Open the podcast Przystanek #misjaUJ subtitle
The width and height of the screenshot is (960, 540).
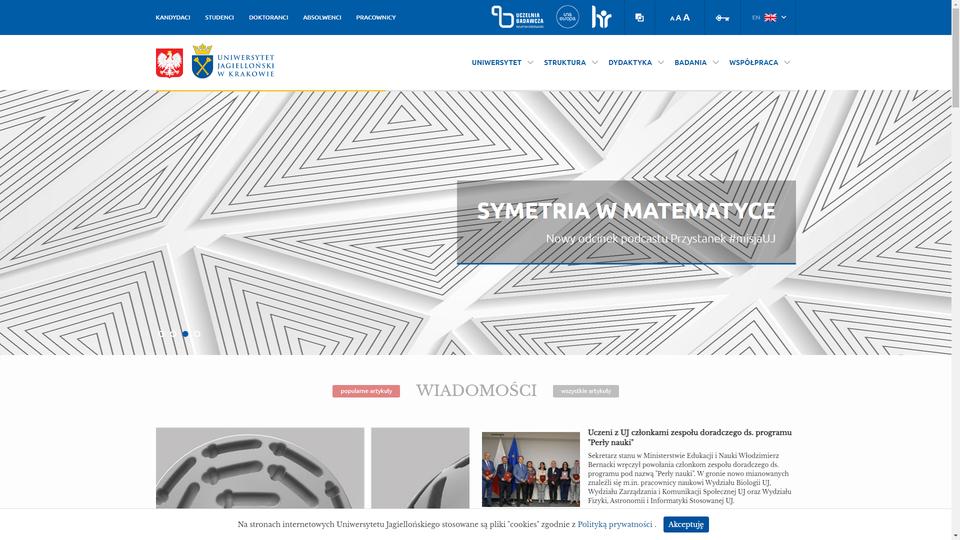[661, 239]
